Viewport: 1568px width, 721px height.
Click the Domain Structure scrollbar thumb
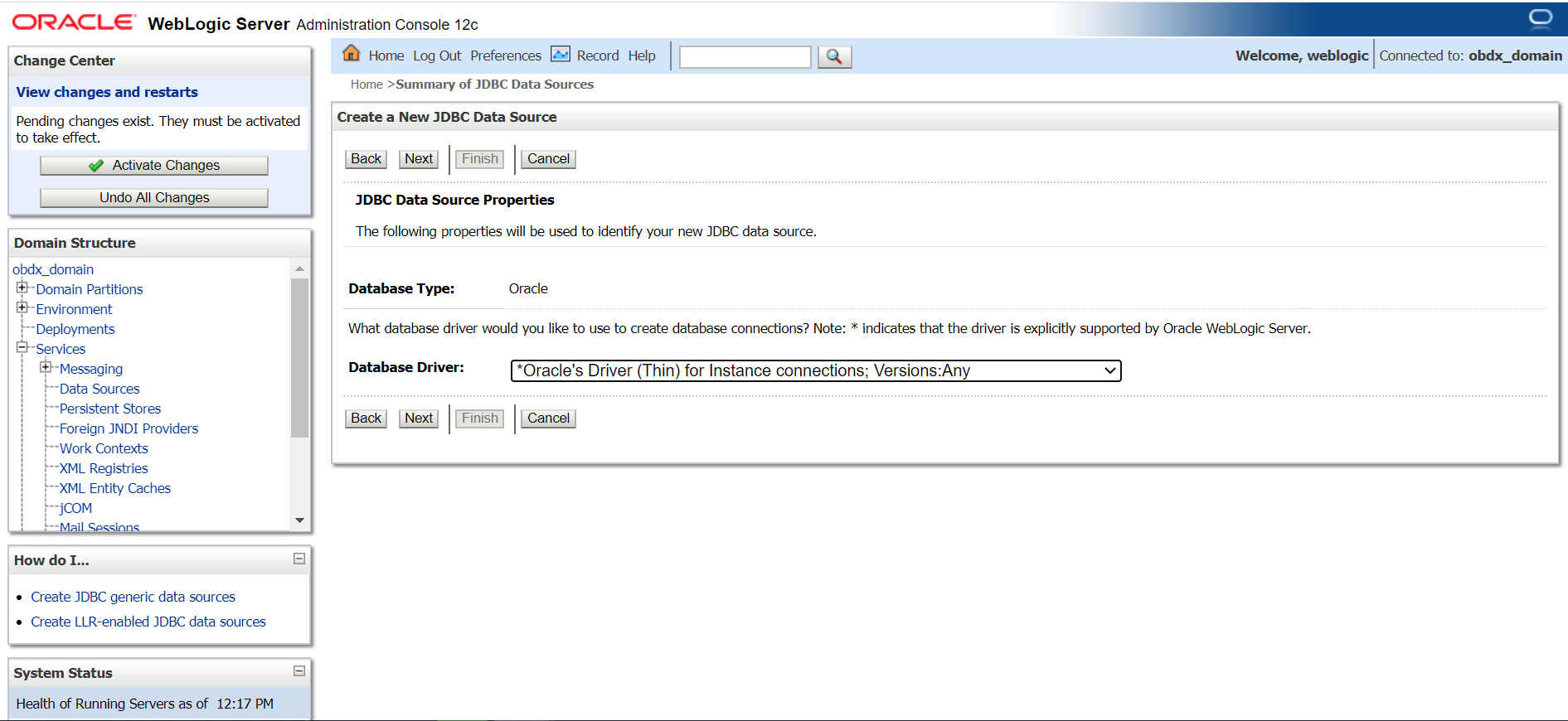click(x=299, y=357)
